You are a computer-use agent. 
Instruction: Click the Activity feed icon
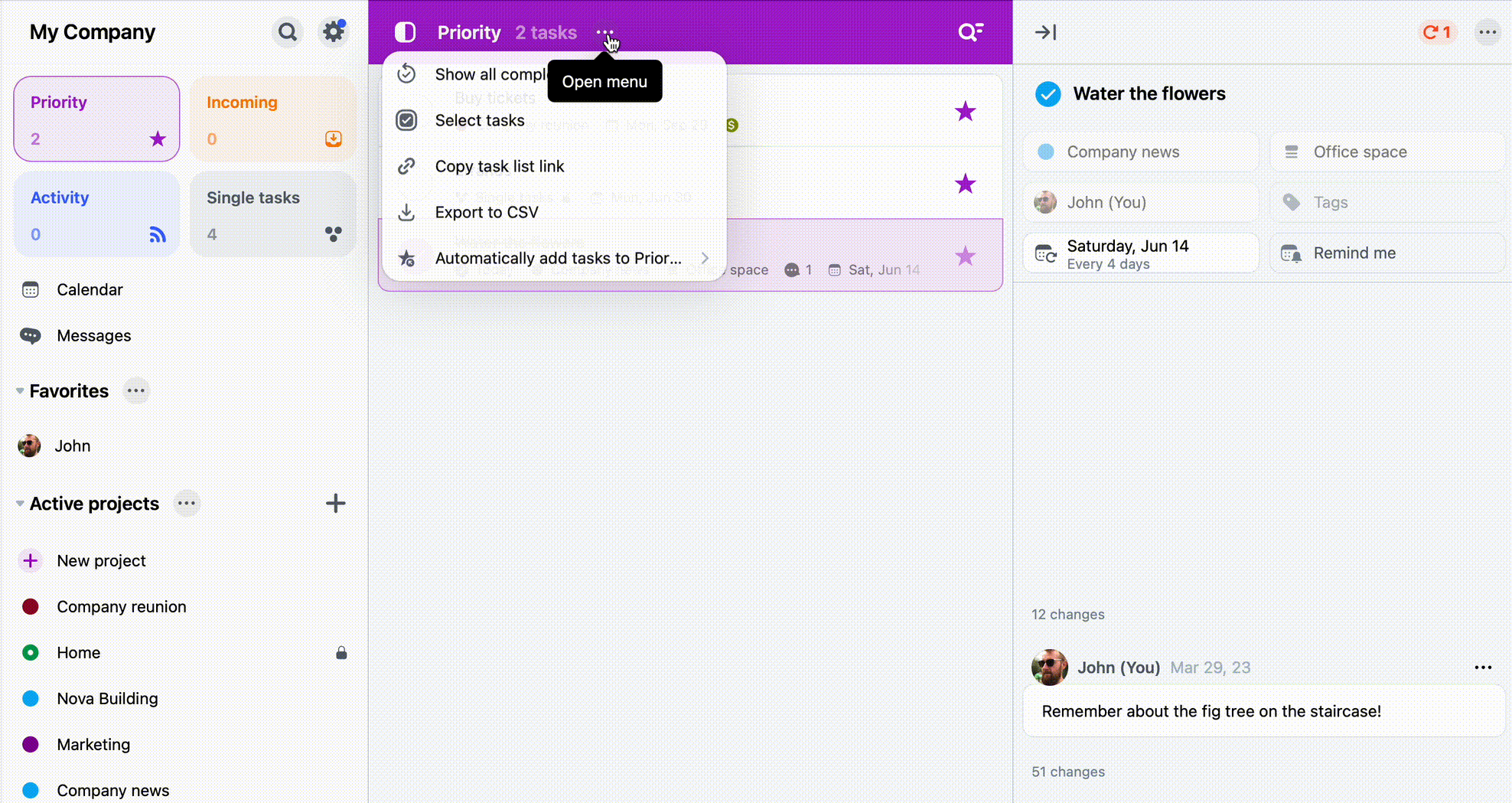(x=158, y=235)
